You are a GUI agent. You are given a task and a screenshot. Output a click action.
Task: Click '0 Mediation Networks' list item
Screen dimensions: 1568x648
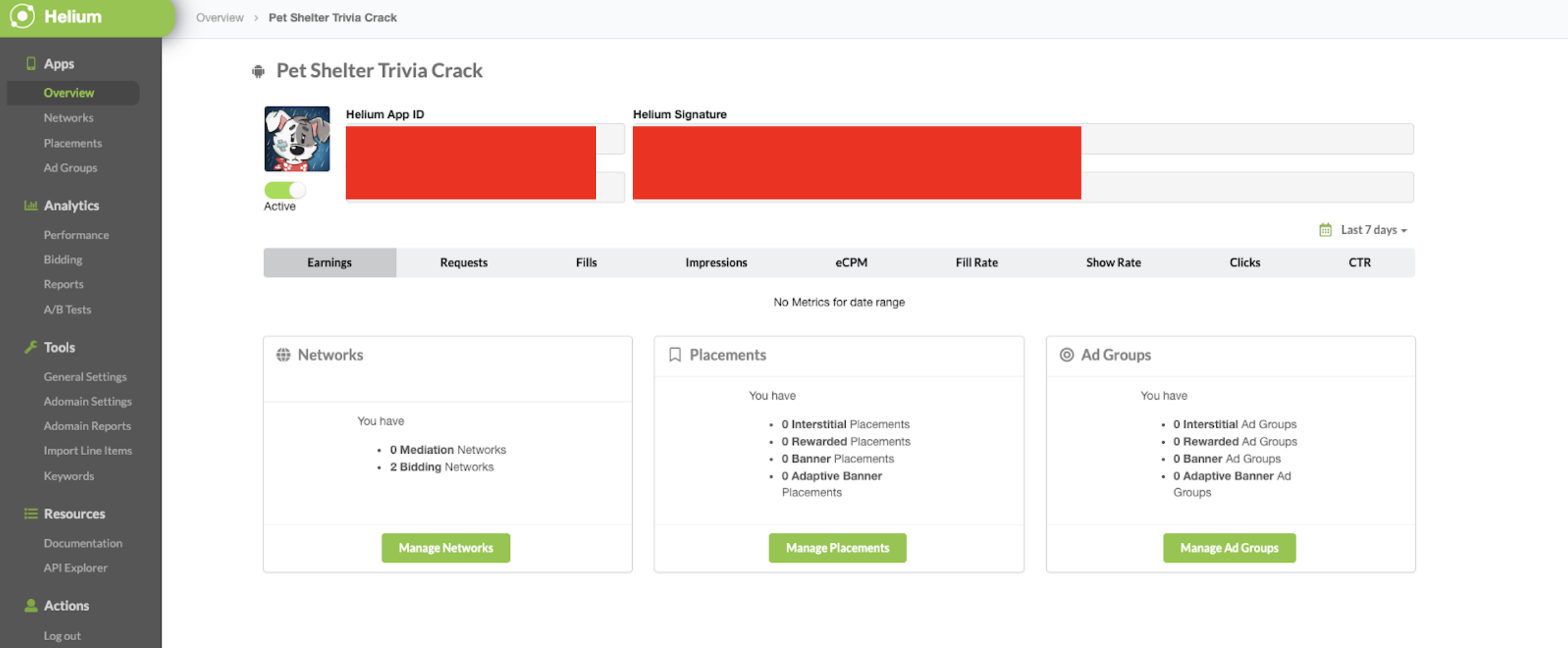pos(448,450)
